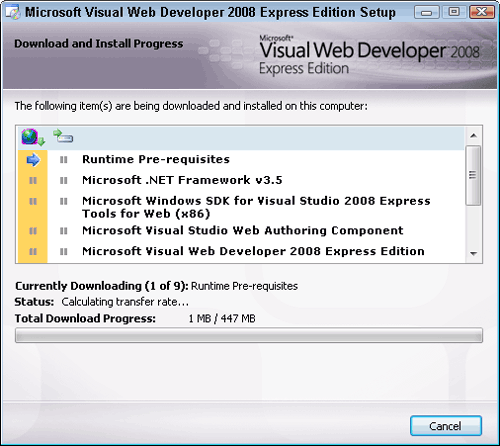Image resolution: width=500 pixels, height=446 pixels.
Task: Click the install column header icon
Action: [63, 136]
